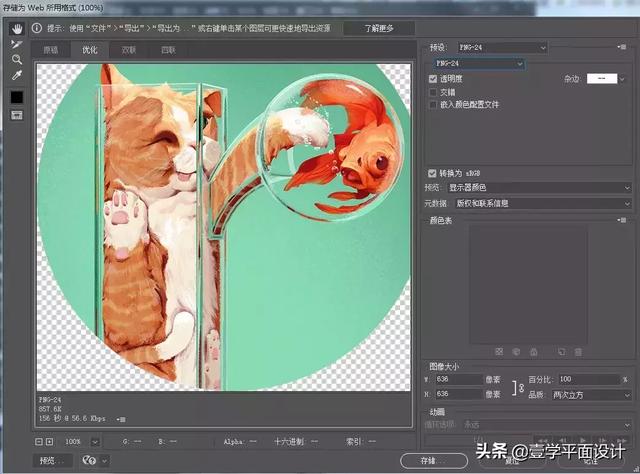Click the Alpha: -- readout
The image size is (640, 474).
point(240,442)
